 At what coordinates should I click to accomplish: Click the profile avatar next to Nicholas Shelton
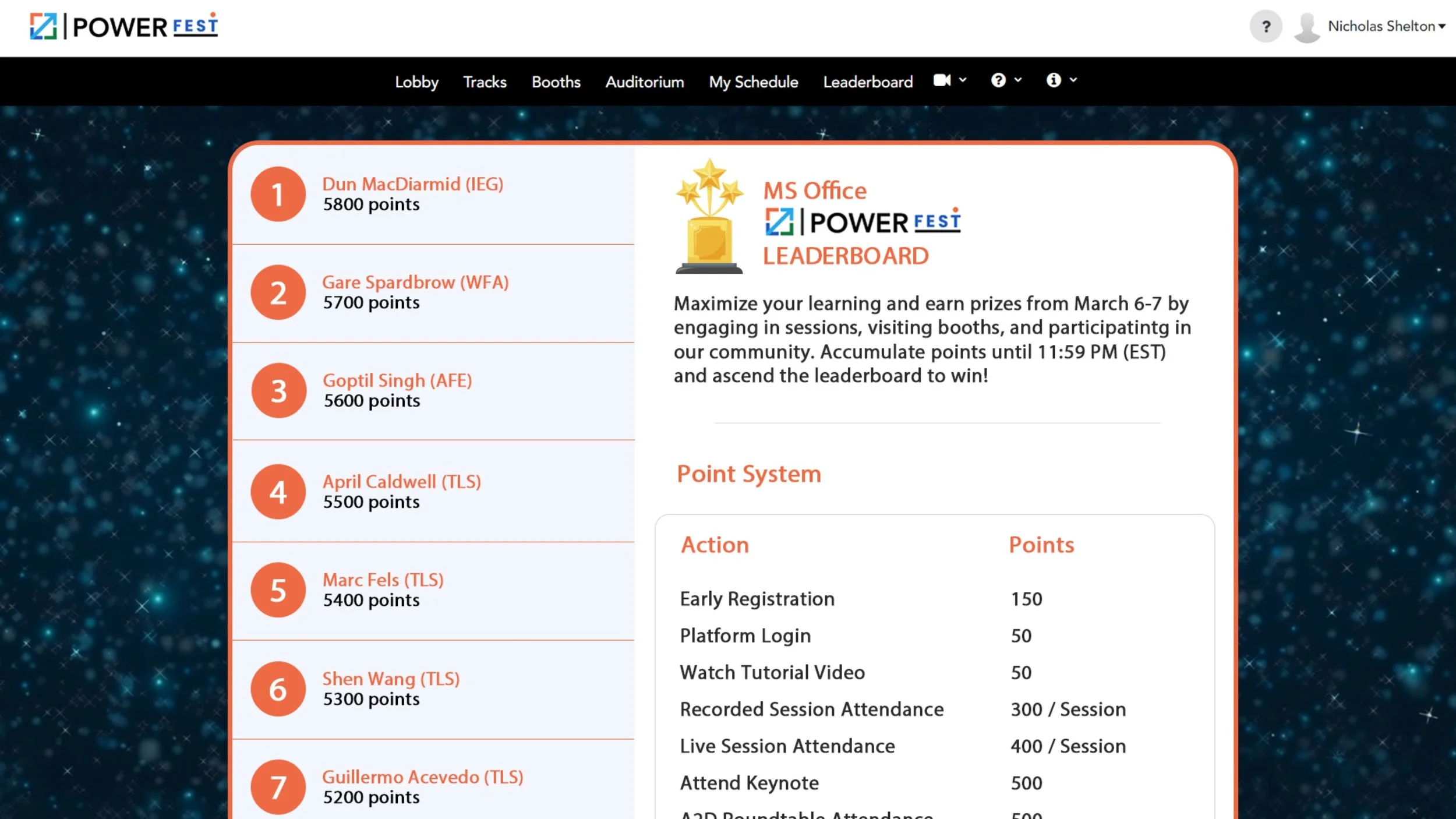point(1306,26)
